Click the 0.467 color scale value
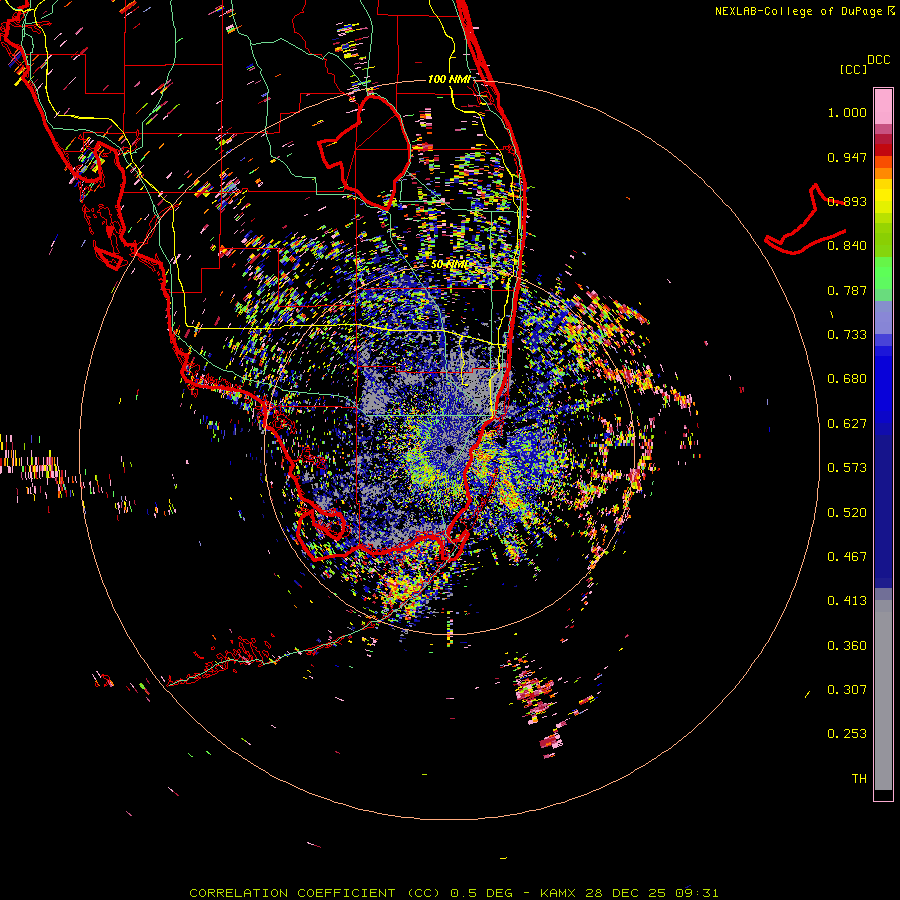Viewport: 900px width, 900px height. click(847, 557)
